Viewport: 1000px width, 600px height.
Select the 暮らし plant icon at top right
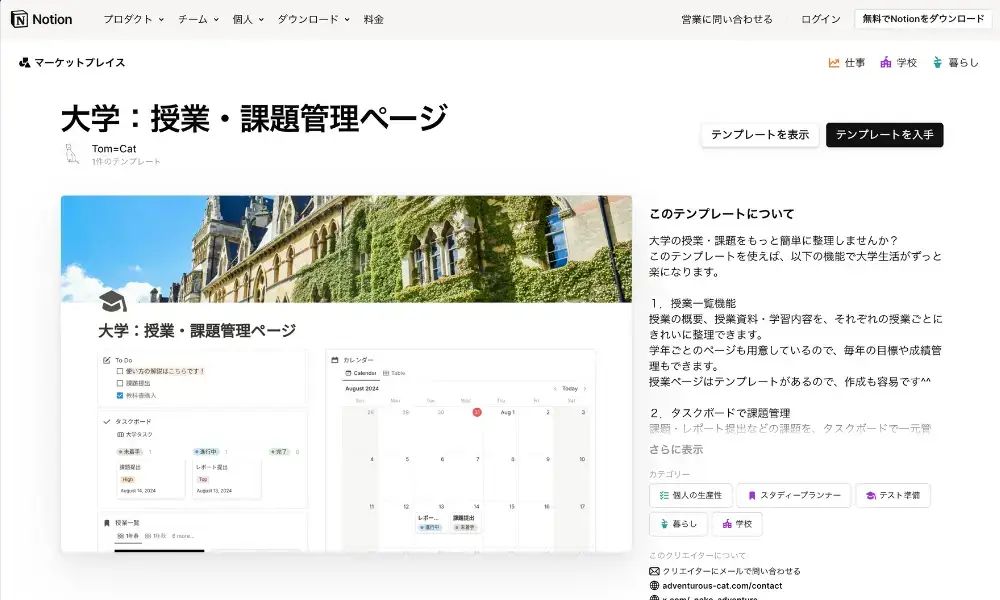pyautogui.click(x=937, y=62)
